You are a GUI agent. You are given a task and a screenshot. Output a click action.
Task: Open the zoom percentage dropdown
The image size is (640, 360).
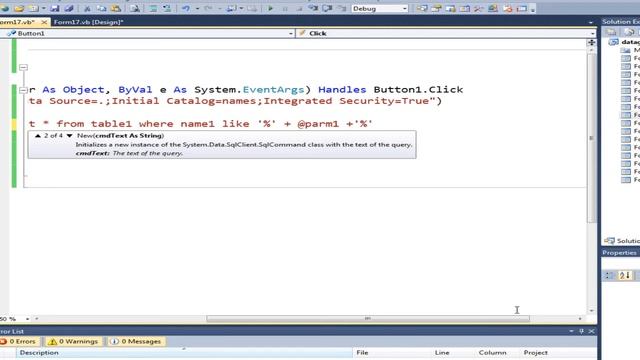coord(27,318)
